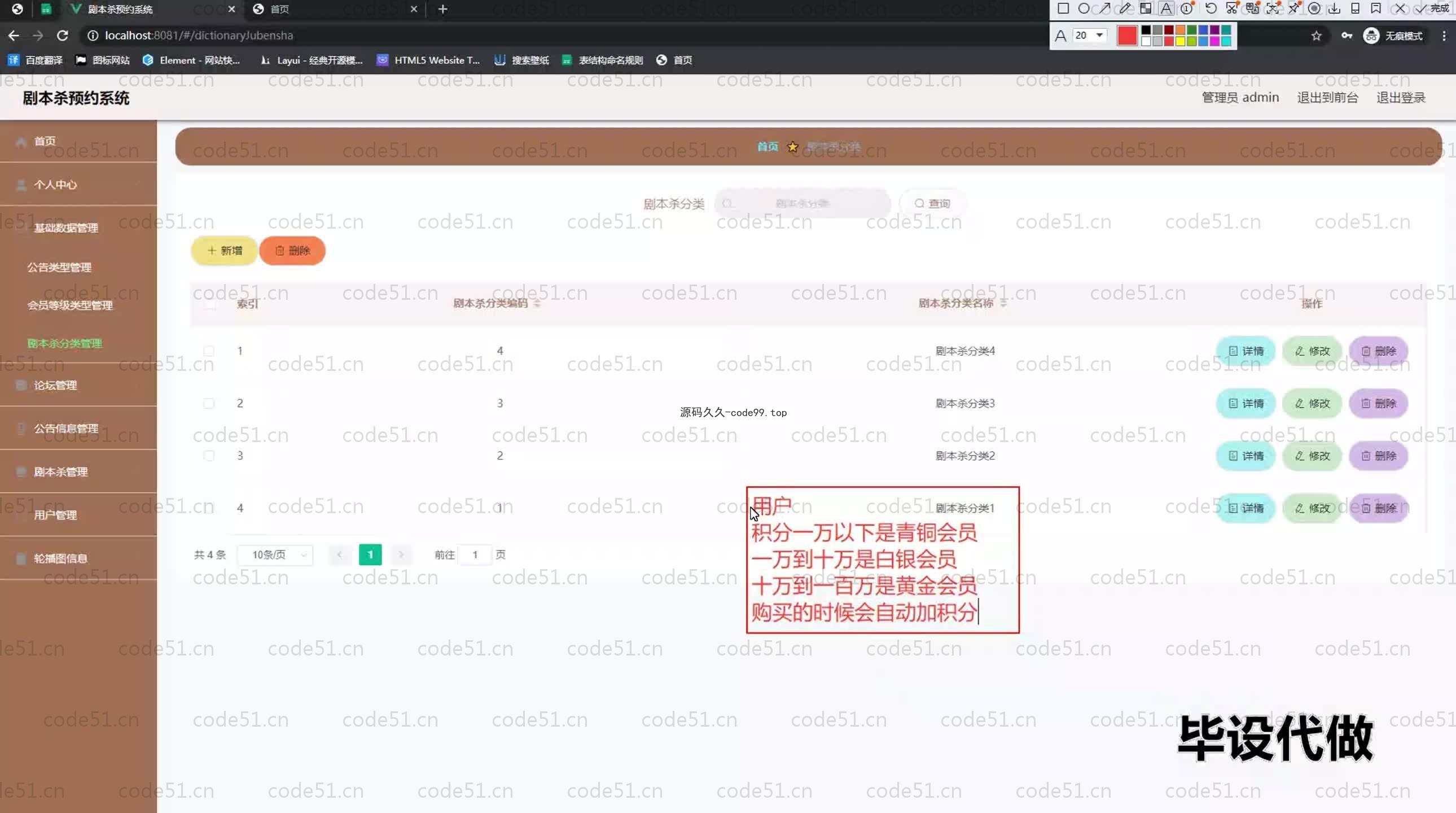Click the browser back arrow
Viewport: 1456px width, 813px height.
[x=14, y=36]
